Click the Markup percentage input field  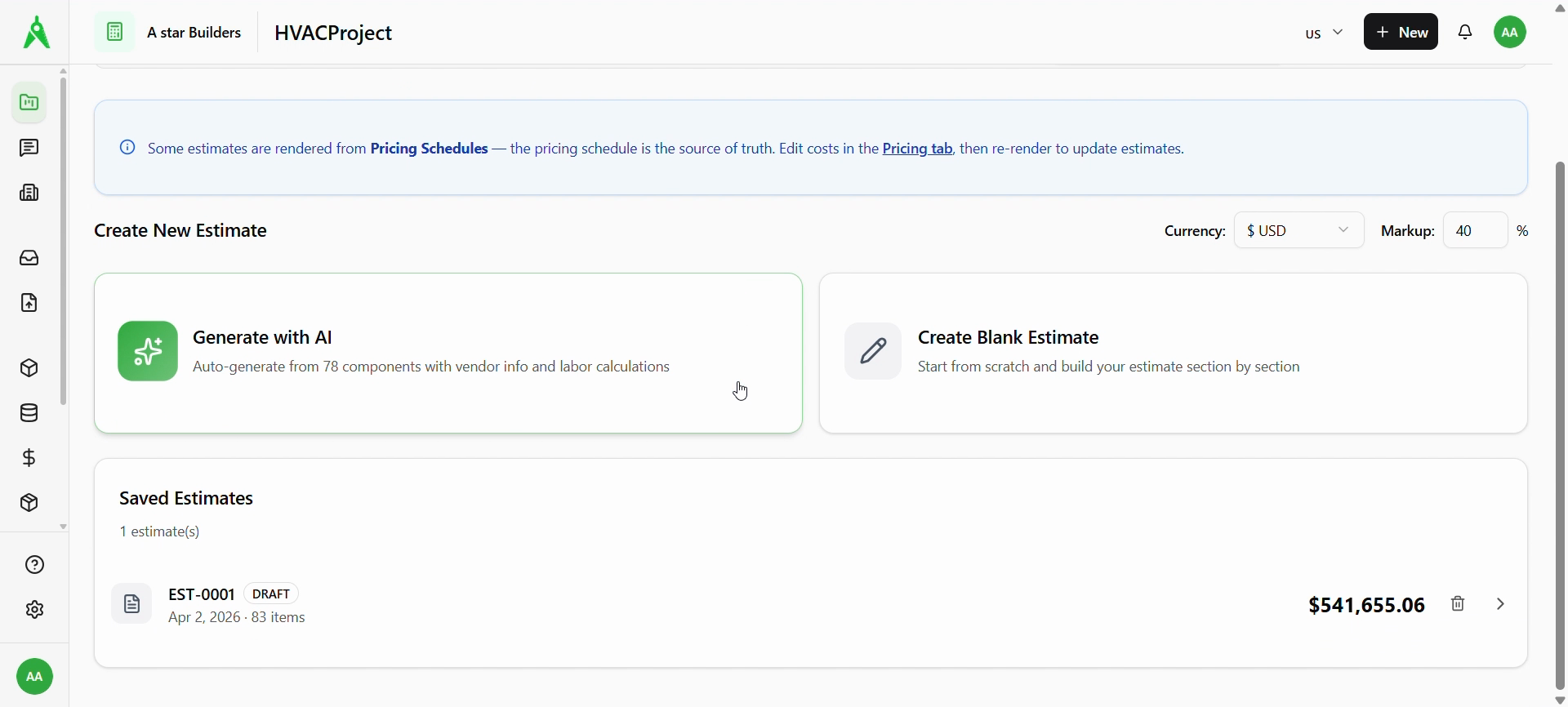tap(1474, 231)
